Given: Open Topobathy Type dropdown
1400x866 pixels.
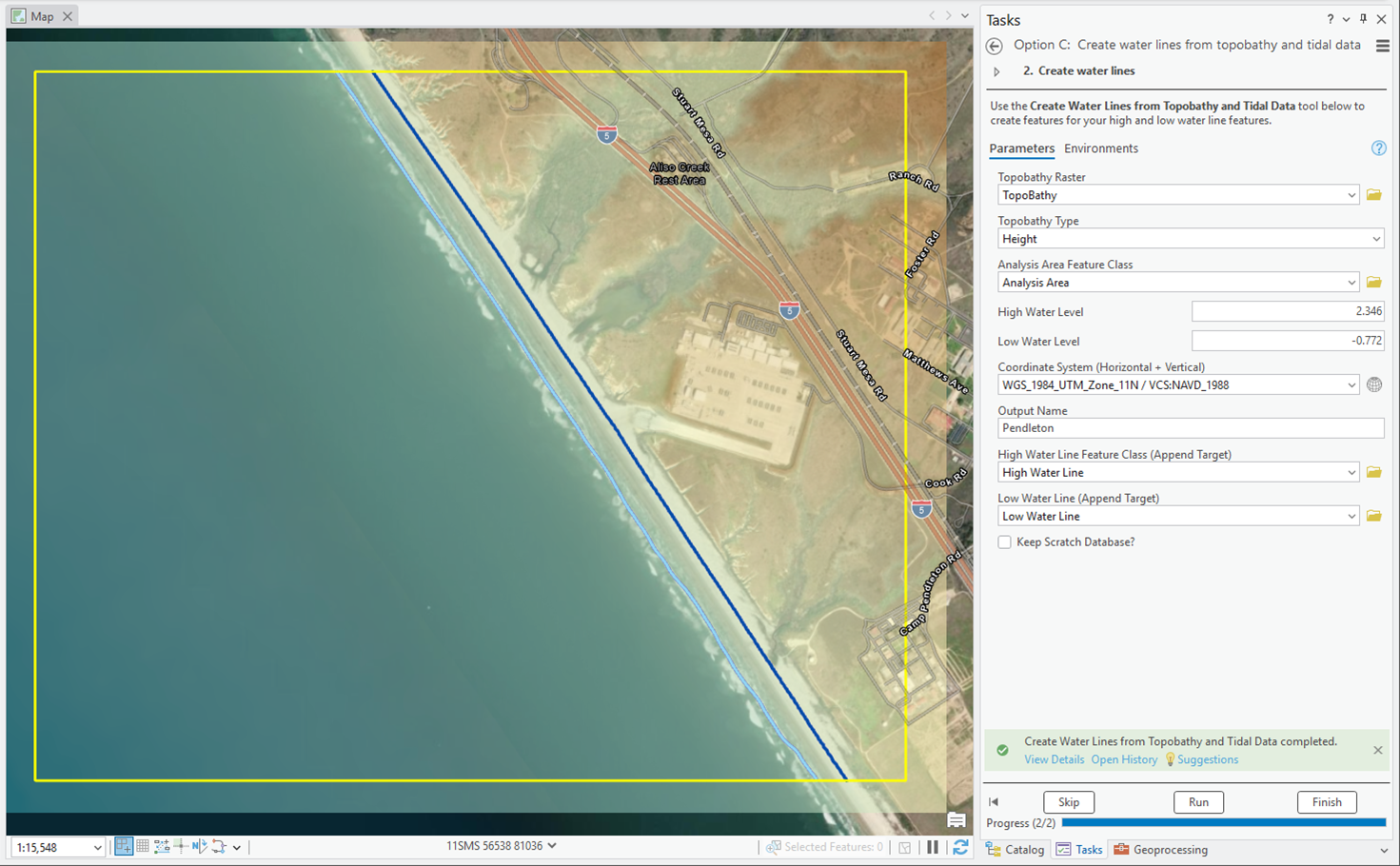Looking at the screenshot, I should pyautogui.click(x=1375, y=239).
